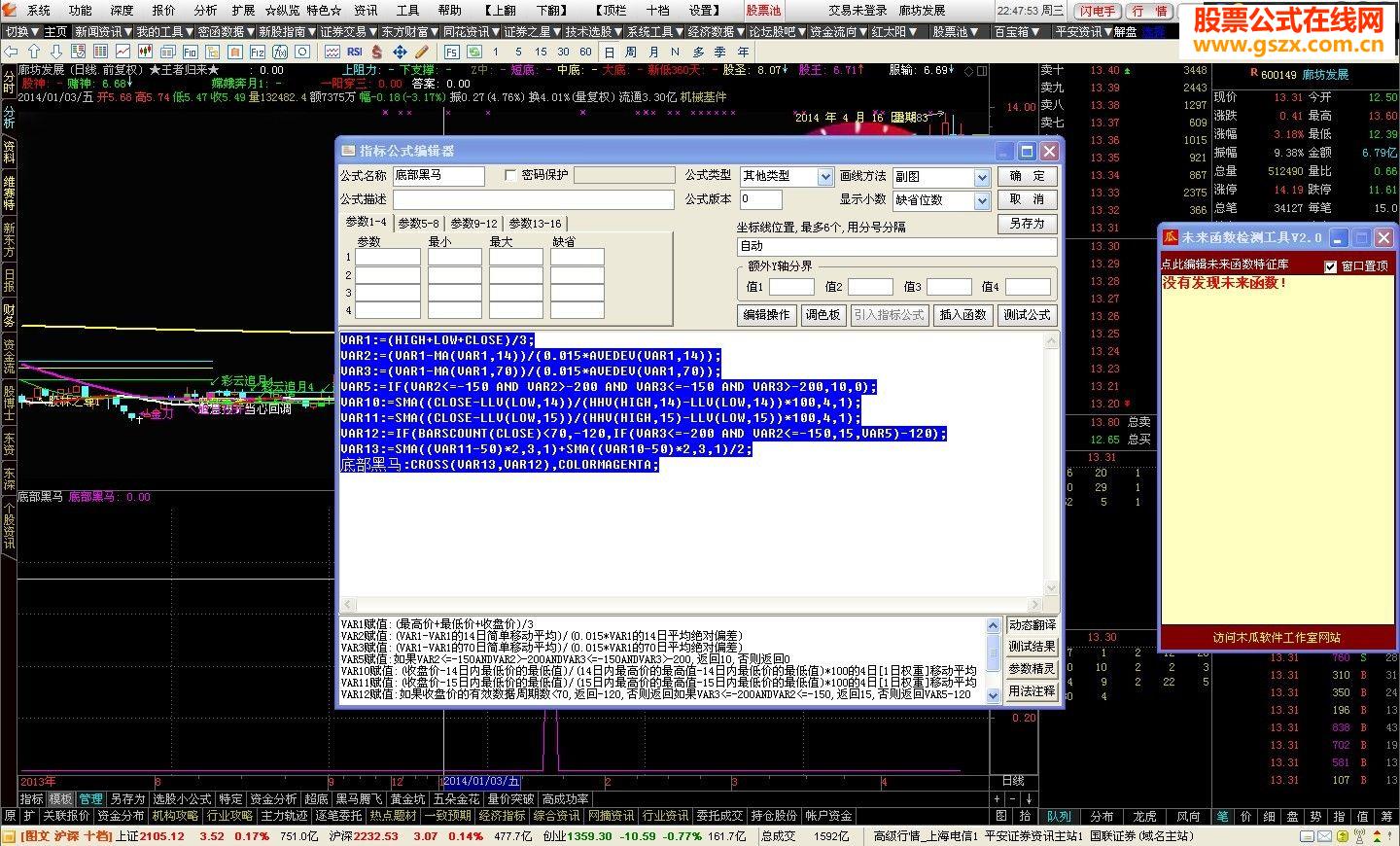
Task: Select the 黑马腾飞 indicator tab
Action: click(359, 799)
